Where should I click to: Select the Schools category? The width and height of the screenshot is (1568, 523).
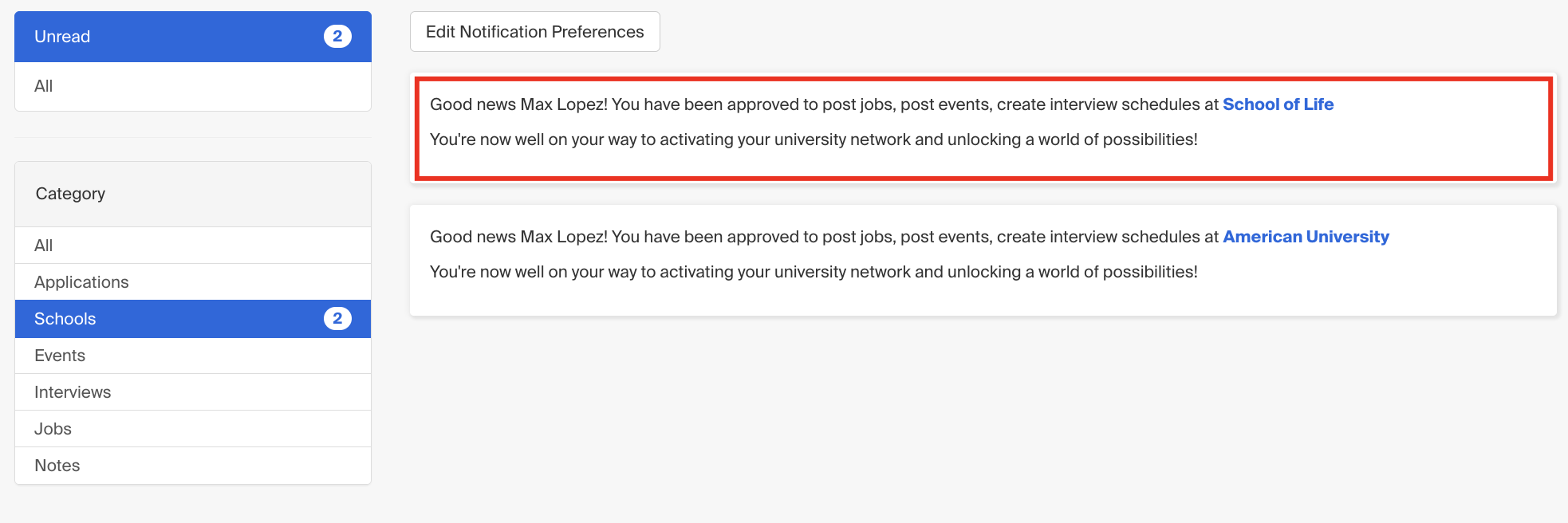coord(193,319)
